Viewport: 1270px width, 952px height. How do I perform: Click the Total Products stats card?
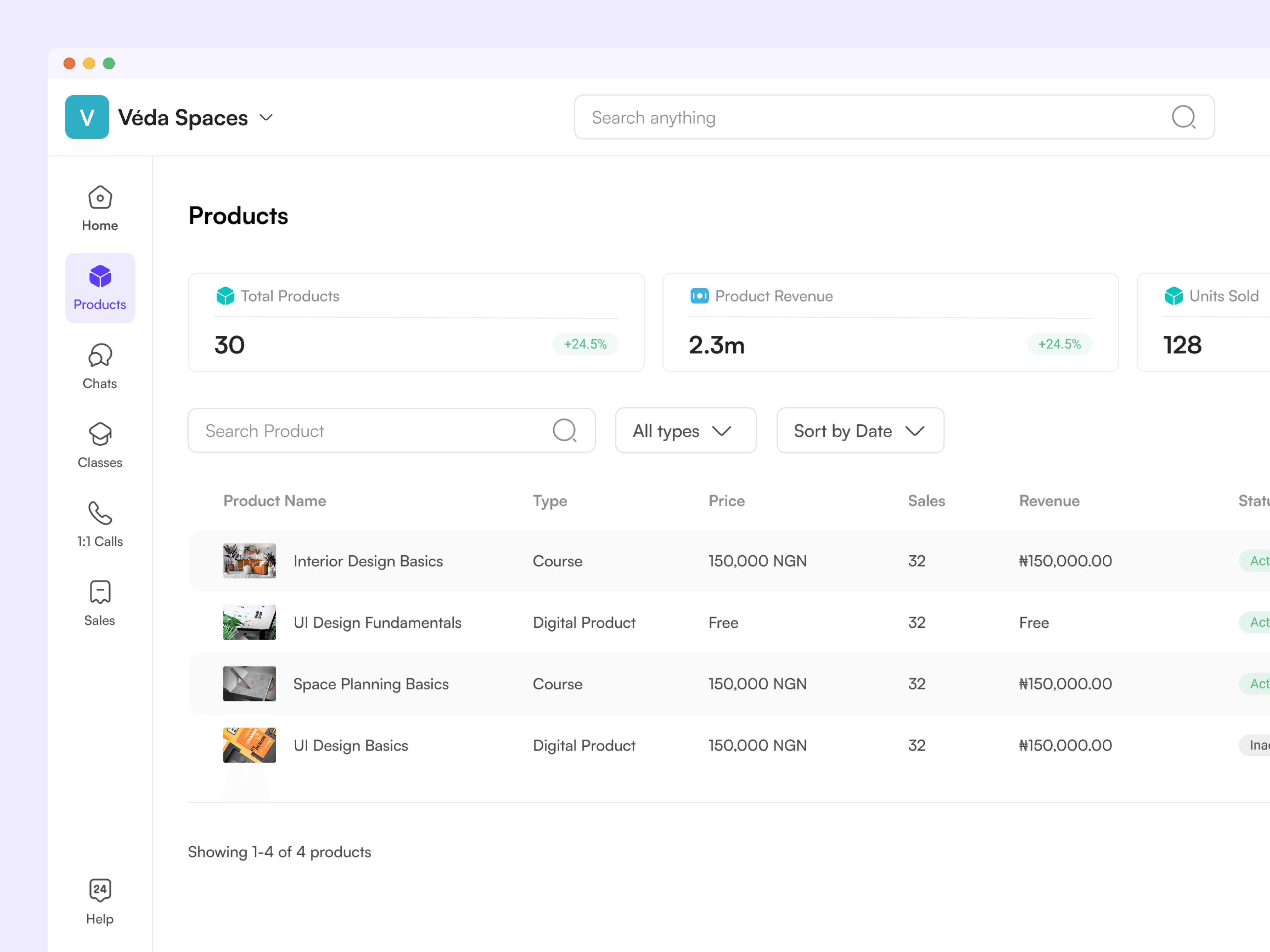pyautogui.click(x=416, y=323)
